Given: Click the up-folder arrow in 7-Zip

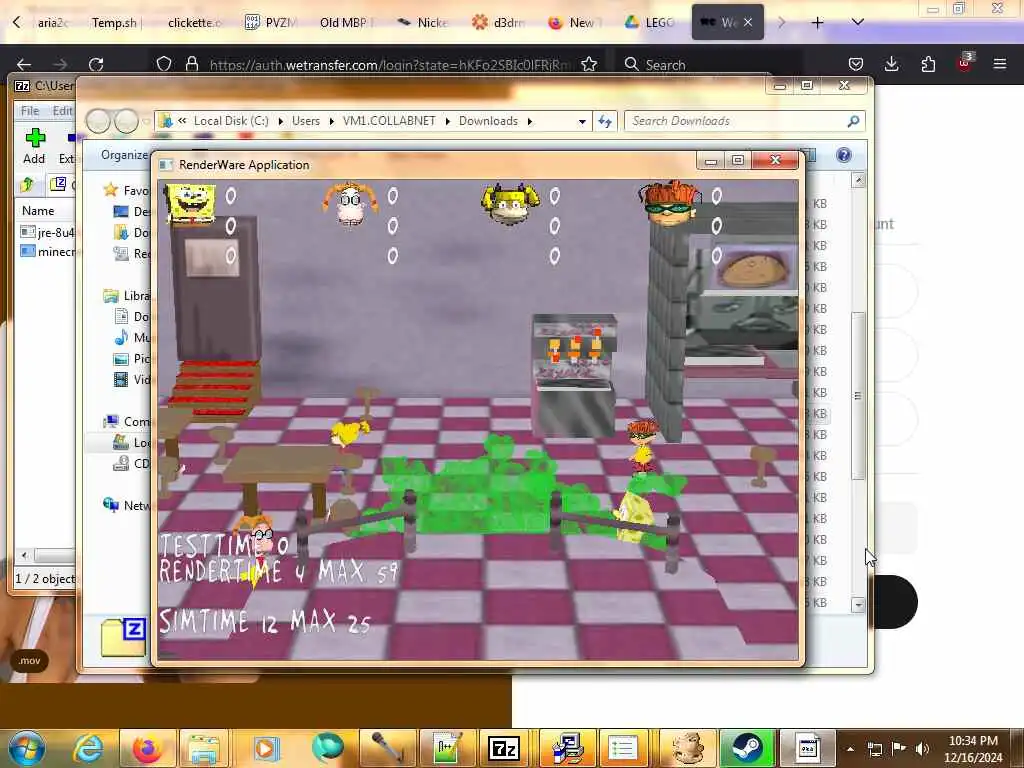Looking at the screenshot, I should point(27,185).
